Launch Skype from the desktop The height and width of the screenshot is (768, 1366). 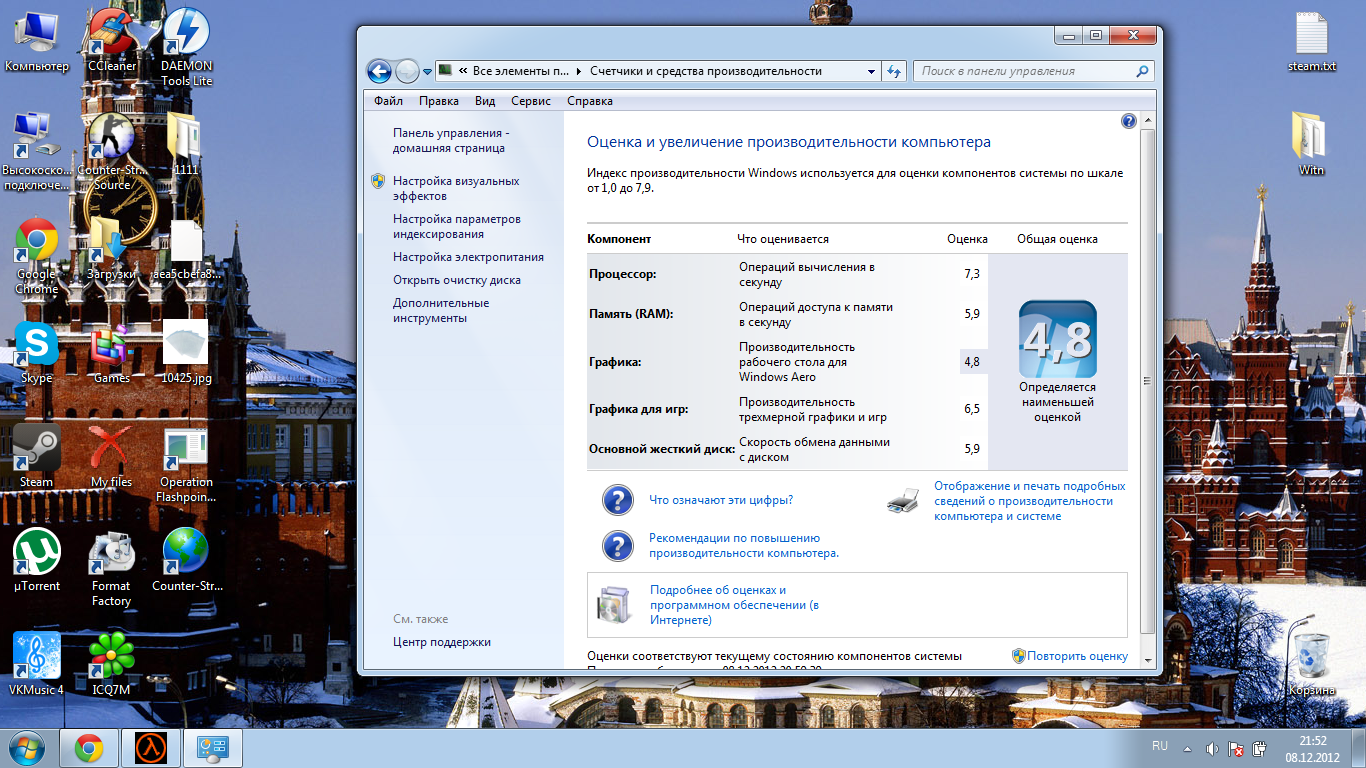[37, 352]
